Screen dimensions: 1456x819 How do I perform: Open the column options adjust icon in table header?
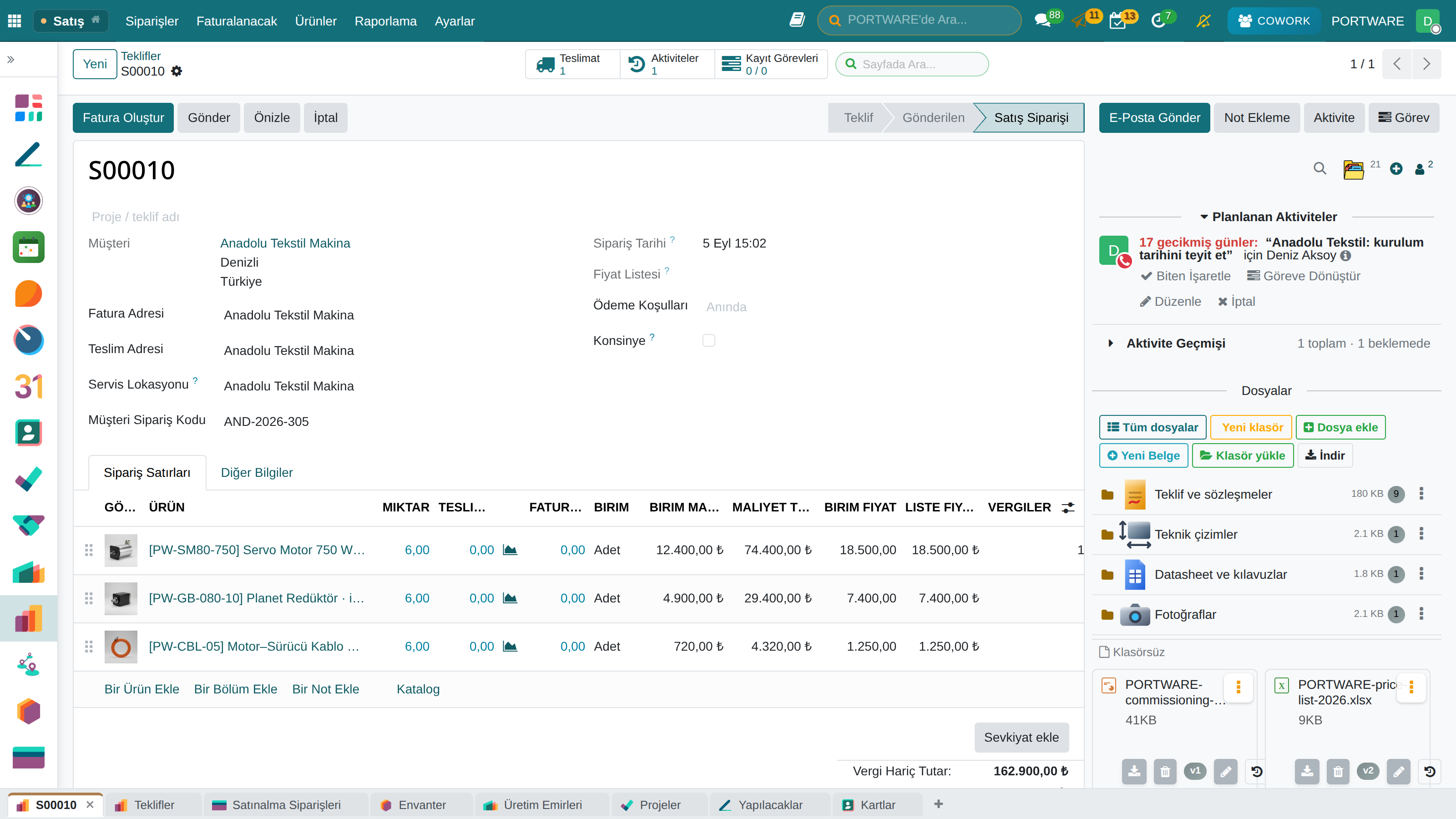pos(1068,508)
